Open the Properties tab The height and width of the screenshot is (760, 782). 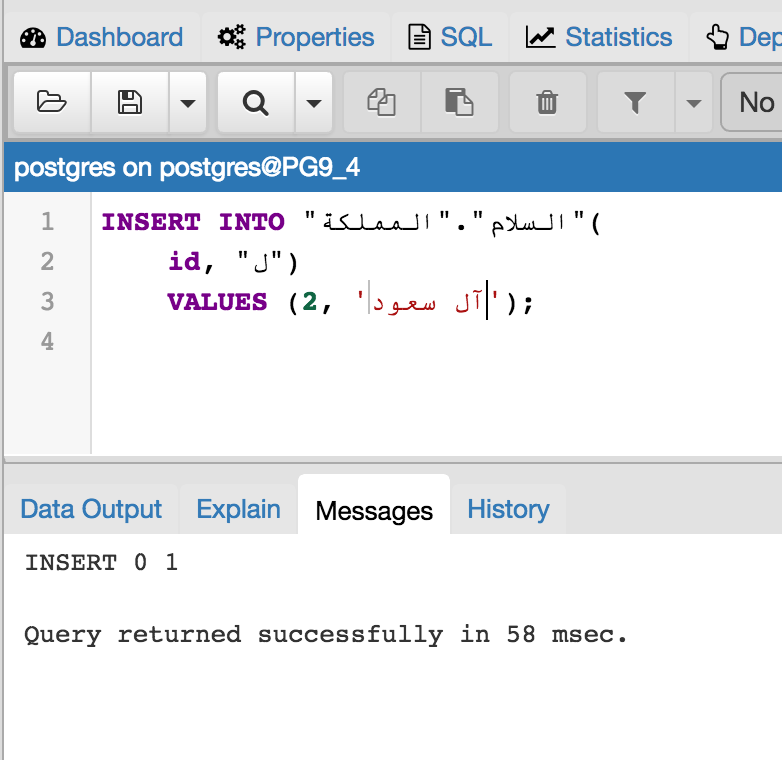point(296,38)
